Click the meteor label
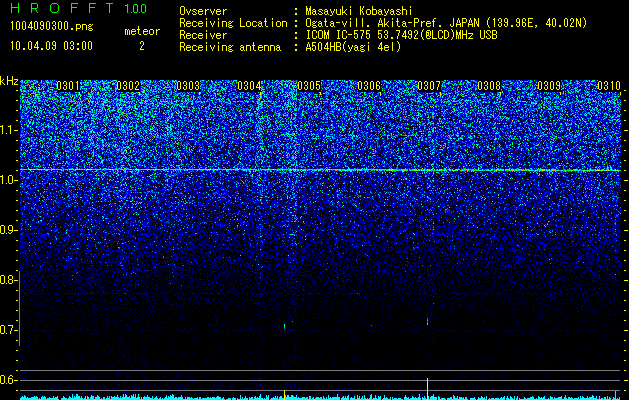The image size is (629, 400). tap(142, 31)
